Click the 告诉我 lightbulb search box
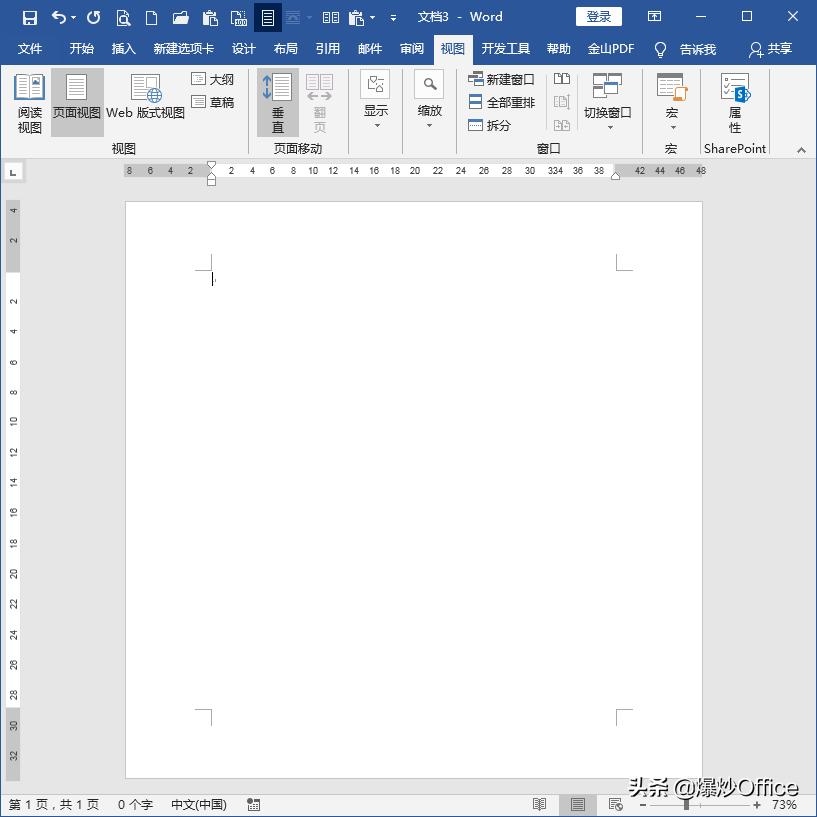The height and width of the screenshot is (817, 817). pyautogui.click(x=685, y=49)
